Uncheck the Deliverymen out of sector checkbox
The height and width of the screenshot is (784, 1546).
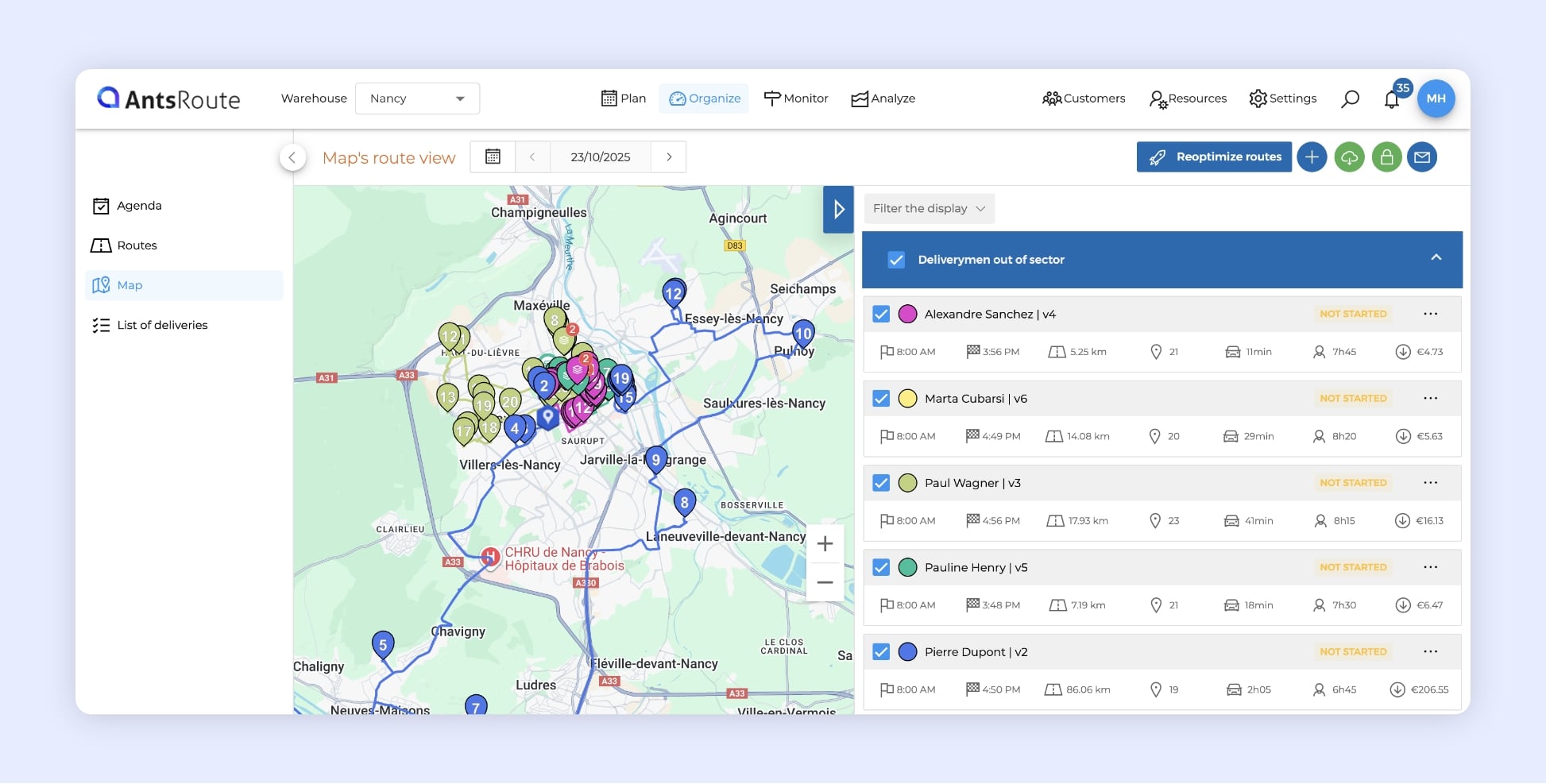tap(896, 260)
